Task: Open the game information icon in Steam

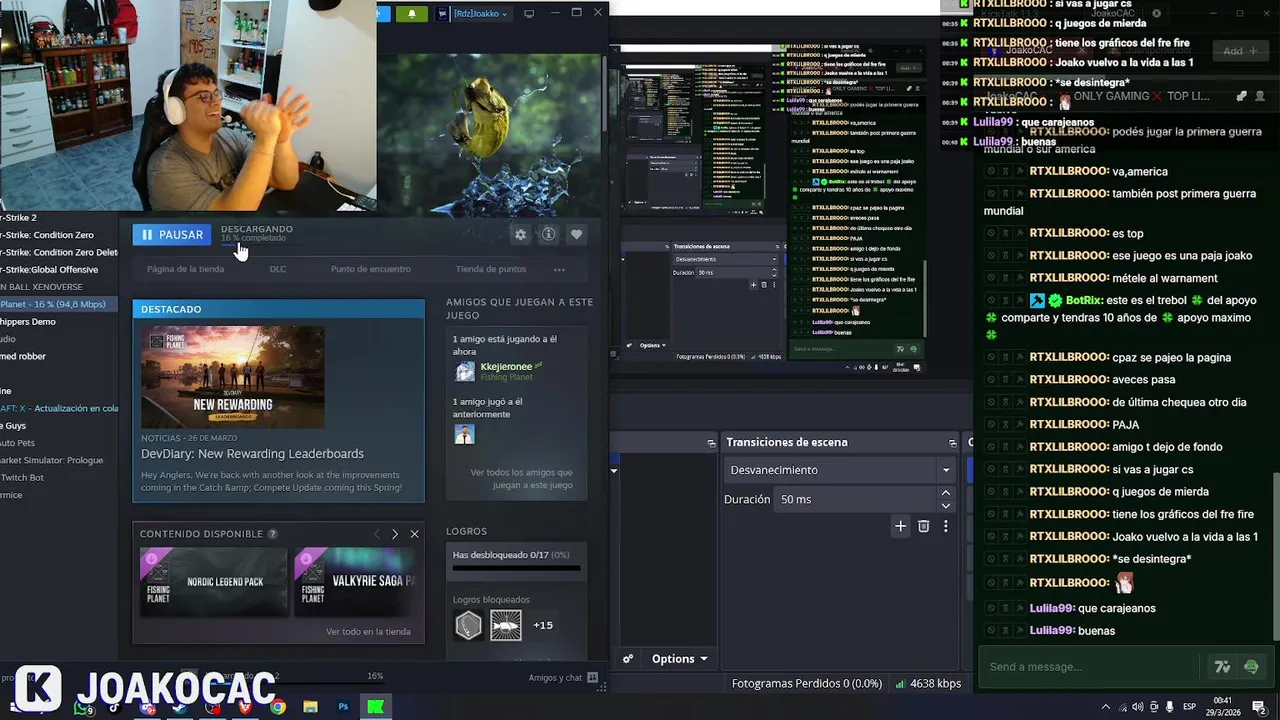Action: 548,234
